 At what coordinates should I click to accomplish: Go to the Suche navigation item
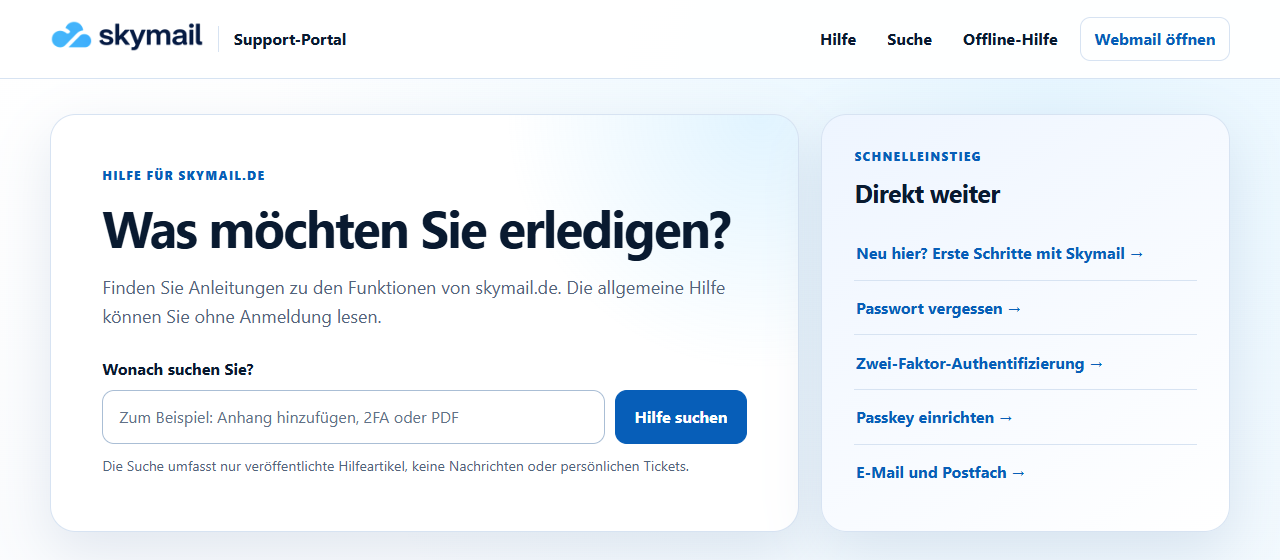coord(909,40)
